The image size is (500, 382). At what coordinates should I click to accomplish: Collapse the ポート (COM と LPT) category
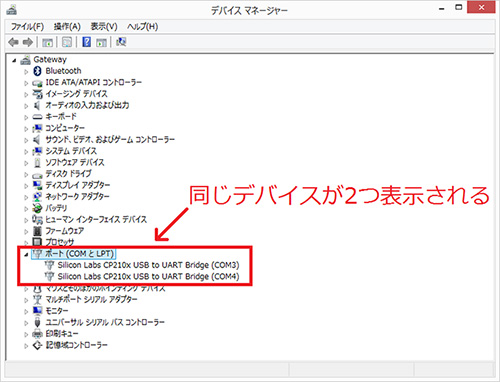tap(26, 255)
